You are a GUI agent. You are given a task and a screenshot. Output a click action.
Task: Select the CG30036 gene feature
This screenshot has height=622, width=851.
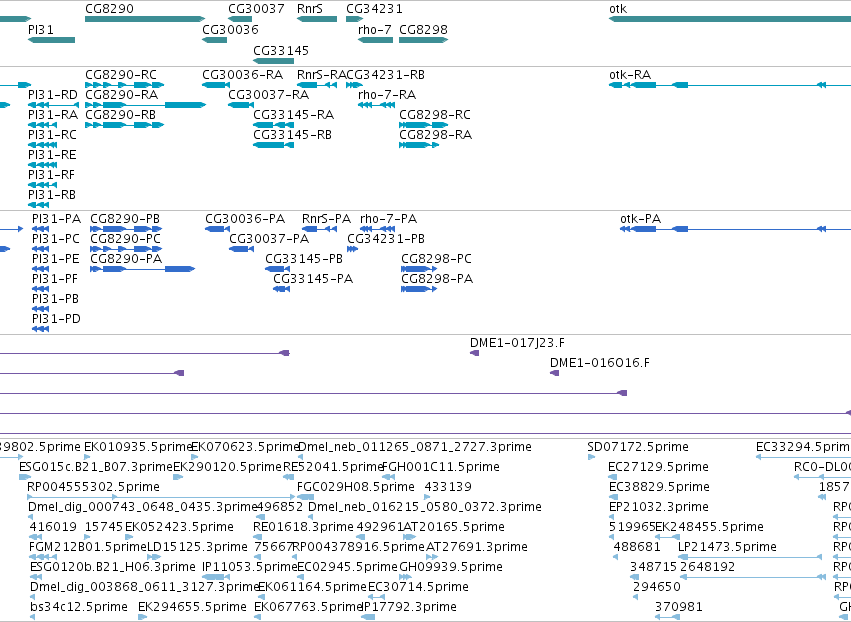214,40
